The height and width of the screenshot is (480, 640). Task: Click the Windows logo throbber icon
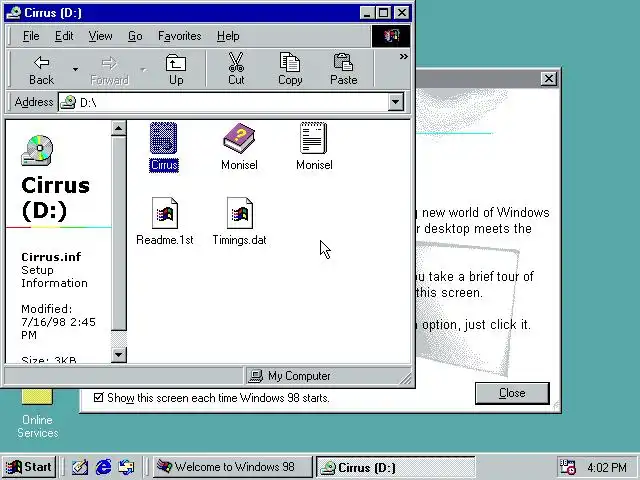391,36
